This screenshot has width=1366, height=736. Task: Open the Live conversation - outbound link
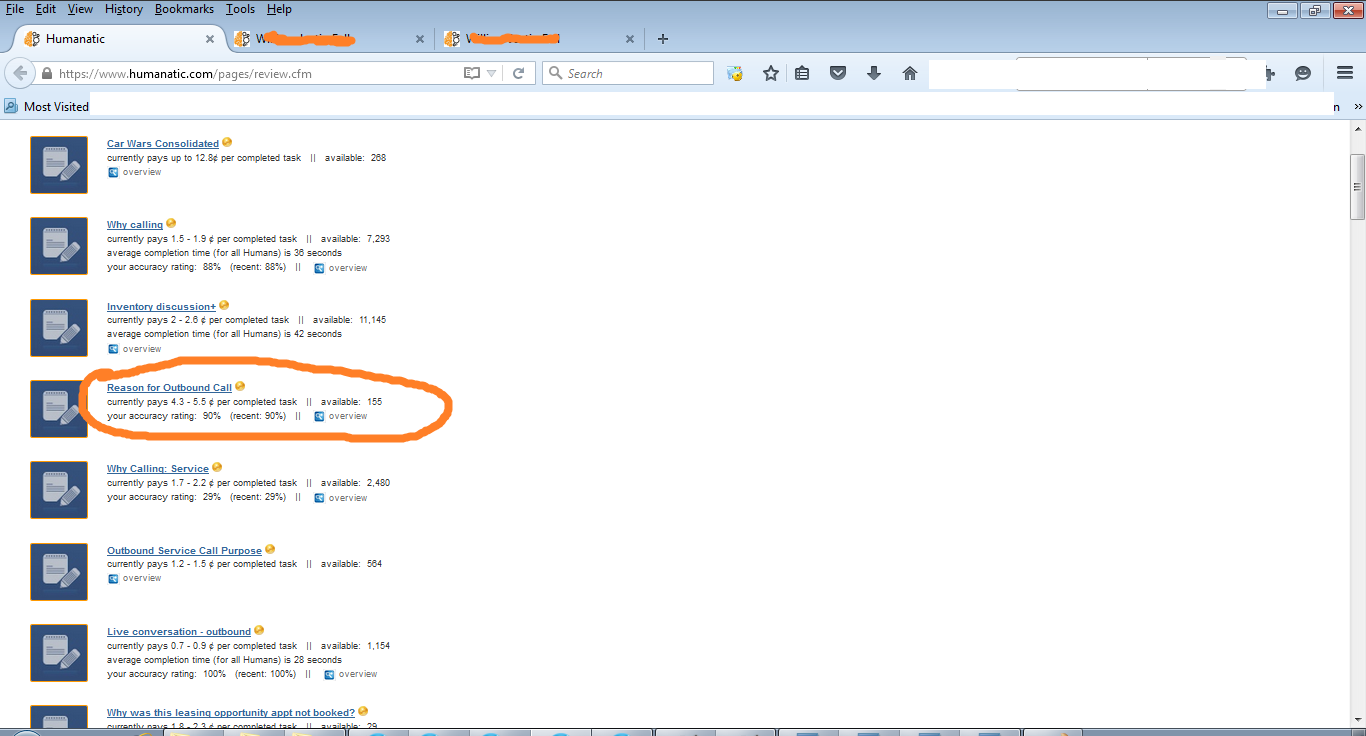[179, 632]
